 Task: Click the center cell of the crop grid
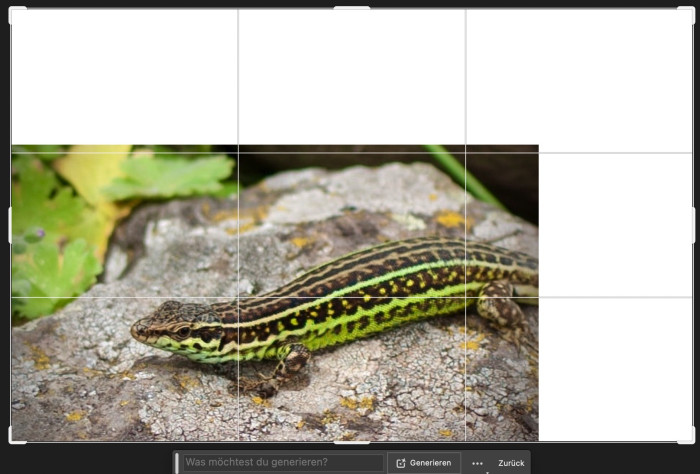[351, 225]
